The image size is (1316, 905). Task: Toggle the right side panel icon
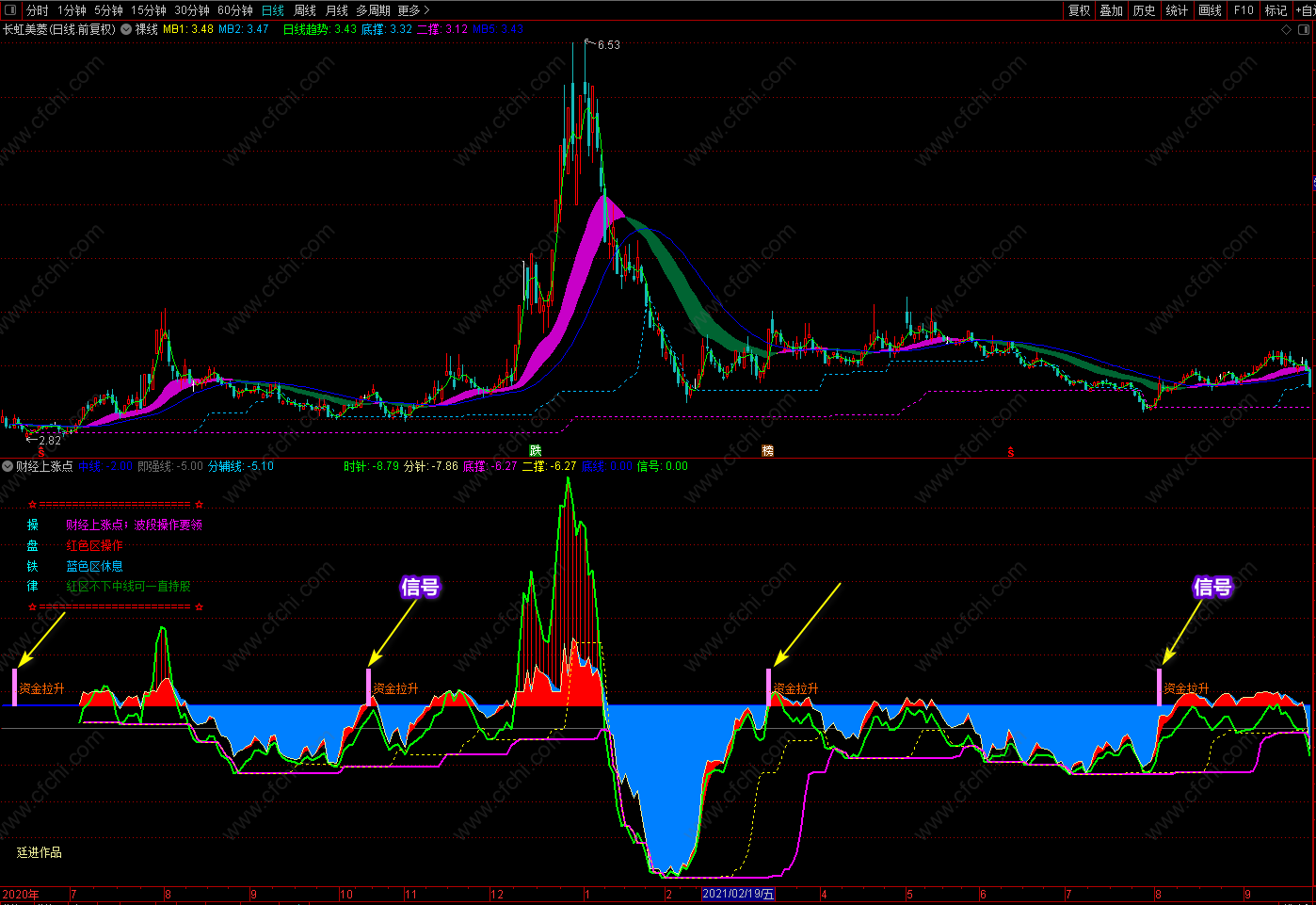pyautogui.click(x=1305, y=29)
